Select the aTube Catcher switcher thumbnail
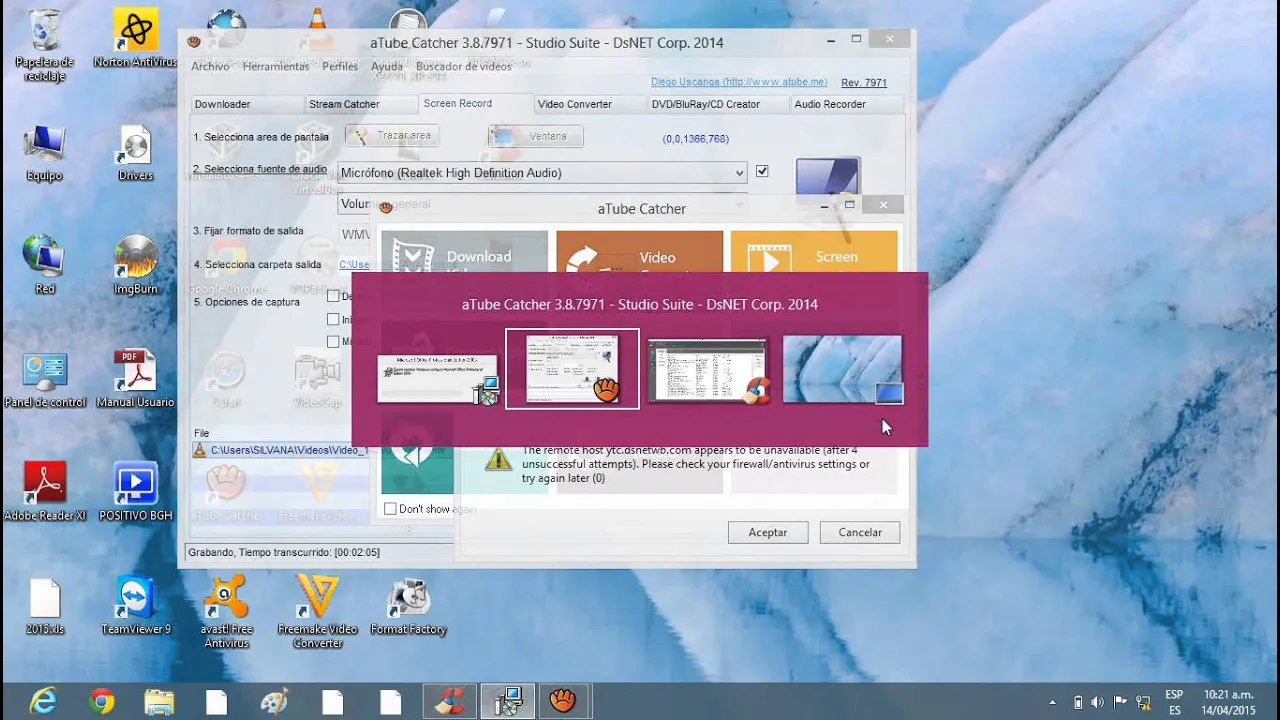1280x720 pixels. [x=572, y=369]
